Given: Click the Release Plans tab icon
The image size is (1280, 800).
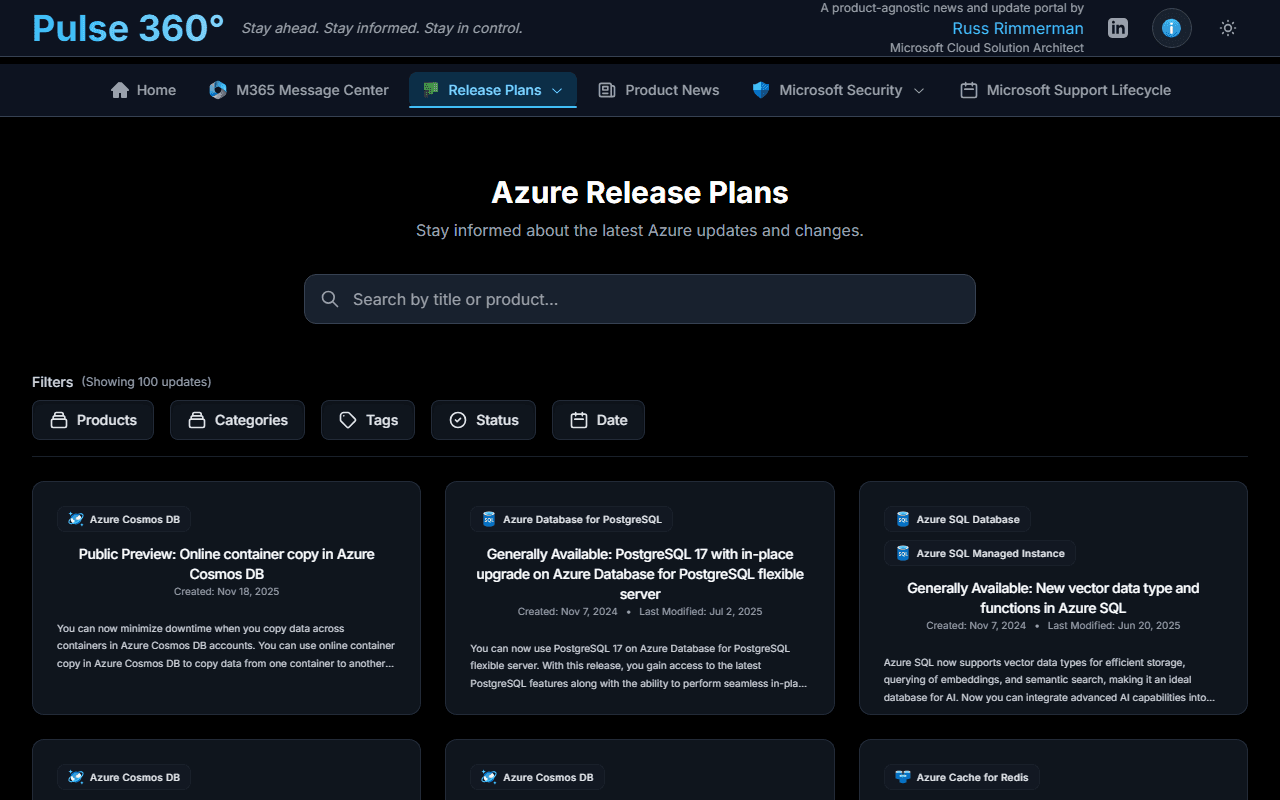Looking at the screenshot, I should [431, 90].
